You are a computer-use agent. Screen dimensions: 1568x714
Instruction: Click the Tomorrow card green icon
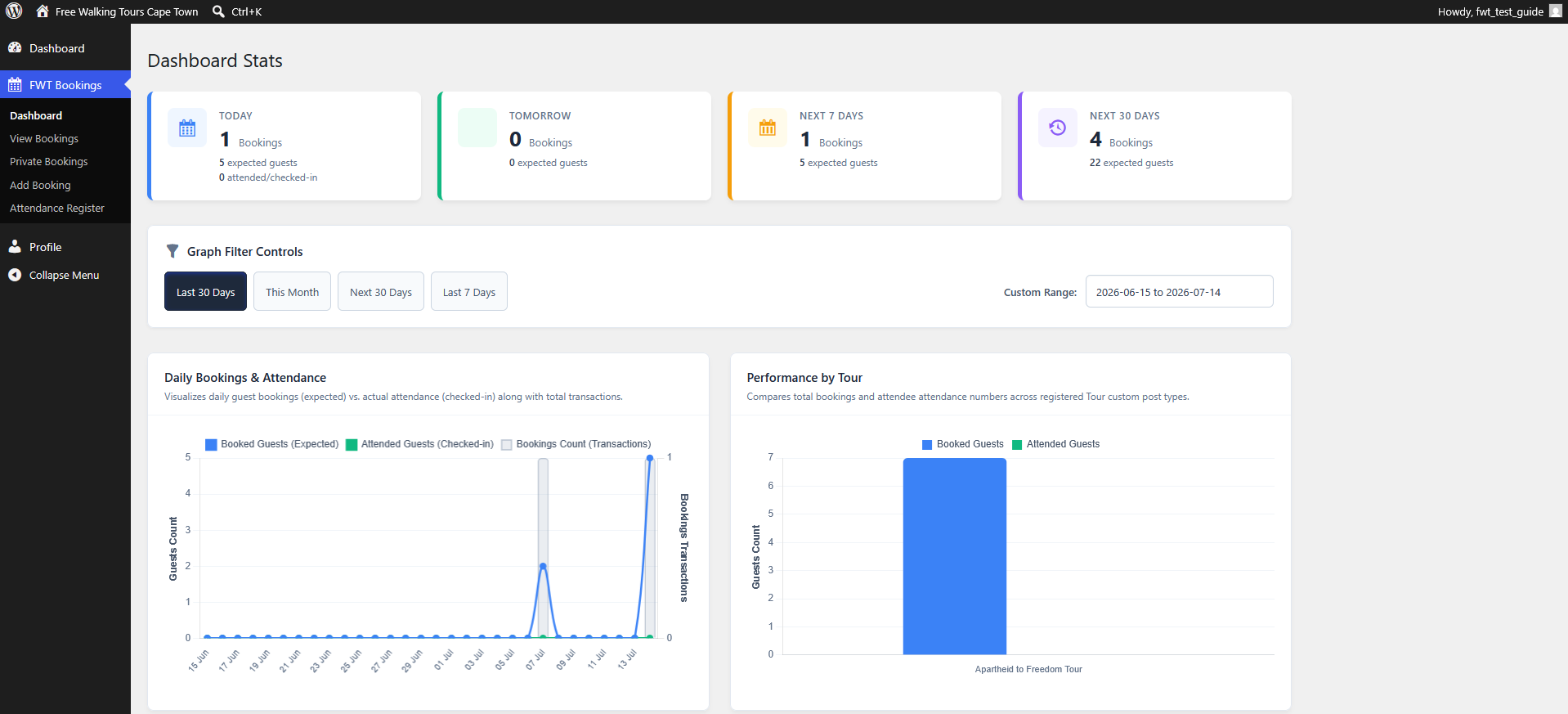tap(477, 128)
